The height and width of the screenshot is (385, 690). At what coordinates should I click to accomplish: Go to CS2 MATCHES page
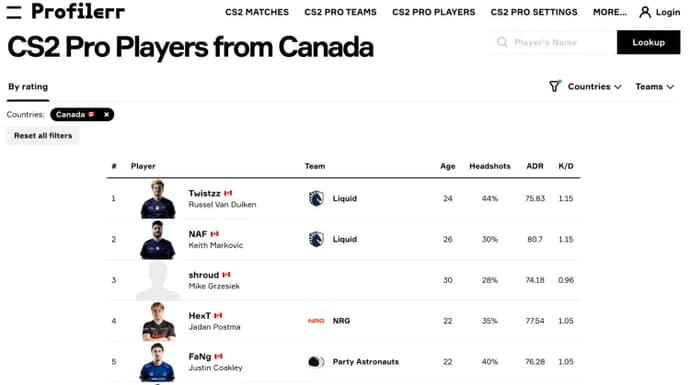pos(257,12)
